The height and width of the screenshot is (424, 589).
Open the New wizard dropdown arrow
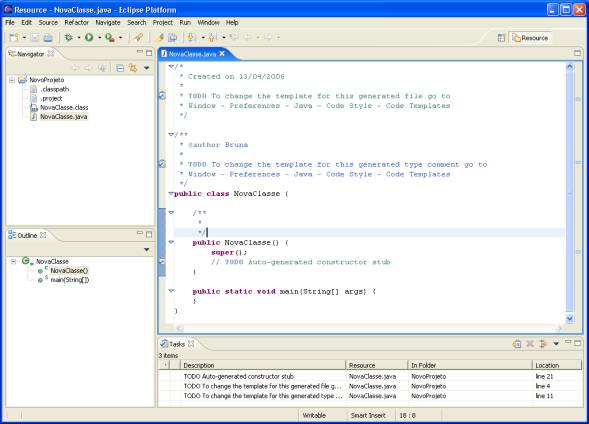[24, 38]
